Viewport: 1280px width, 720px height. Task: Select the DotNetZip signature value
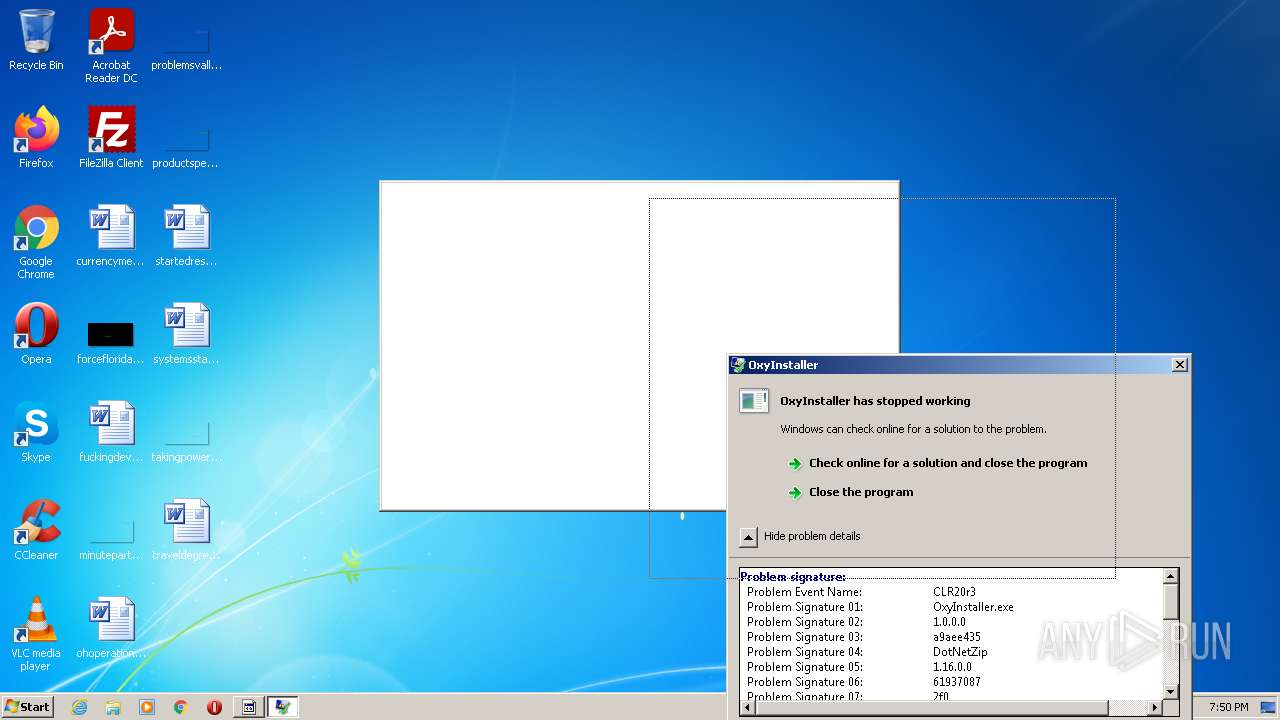(x=960, y=652)
